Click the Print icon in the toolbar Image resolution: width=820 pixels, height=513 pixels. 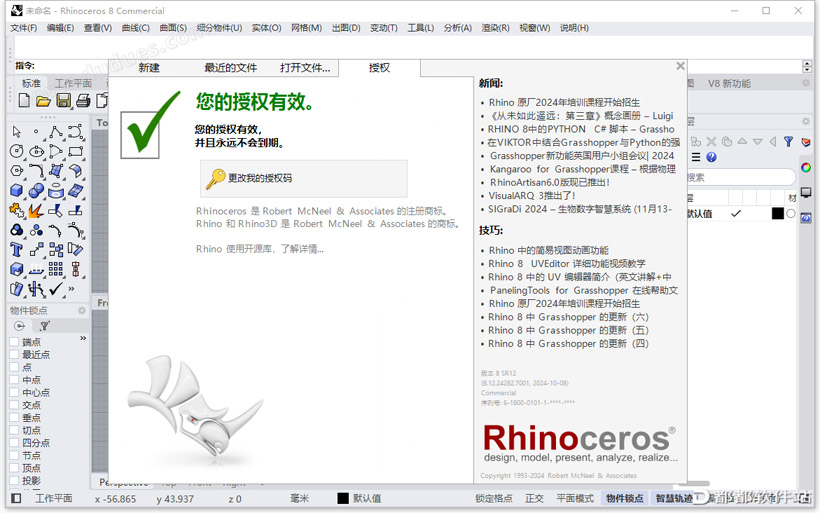click(83, 100)
